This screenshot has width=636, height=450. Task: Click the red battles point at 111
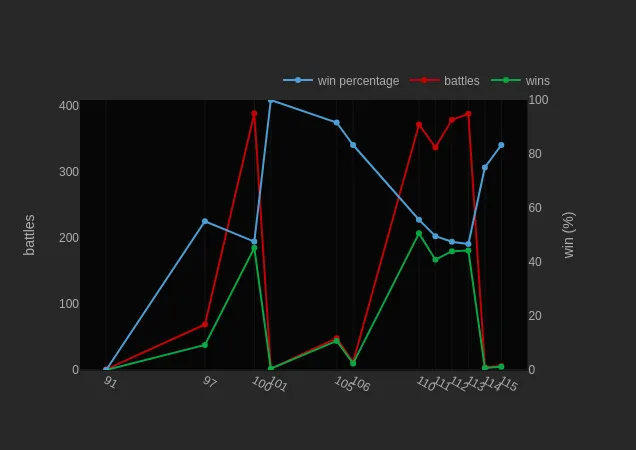pyautogui.click(x=436, y=147)
